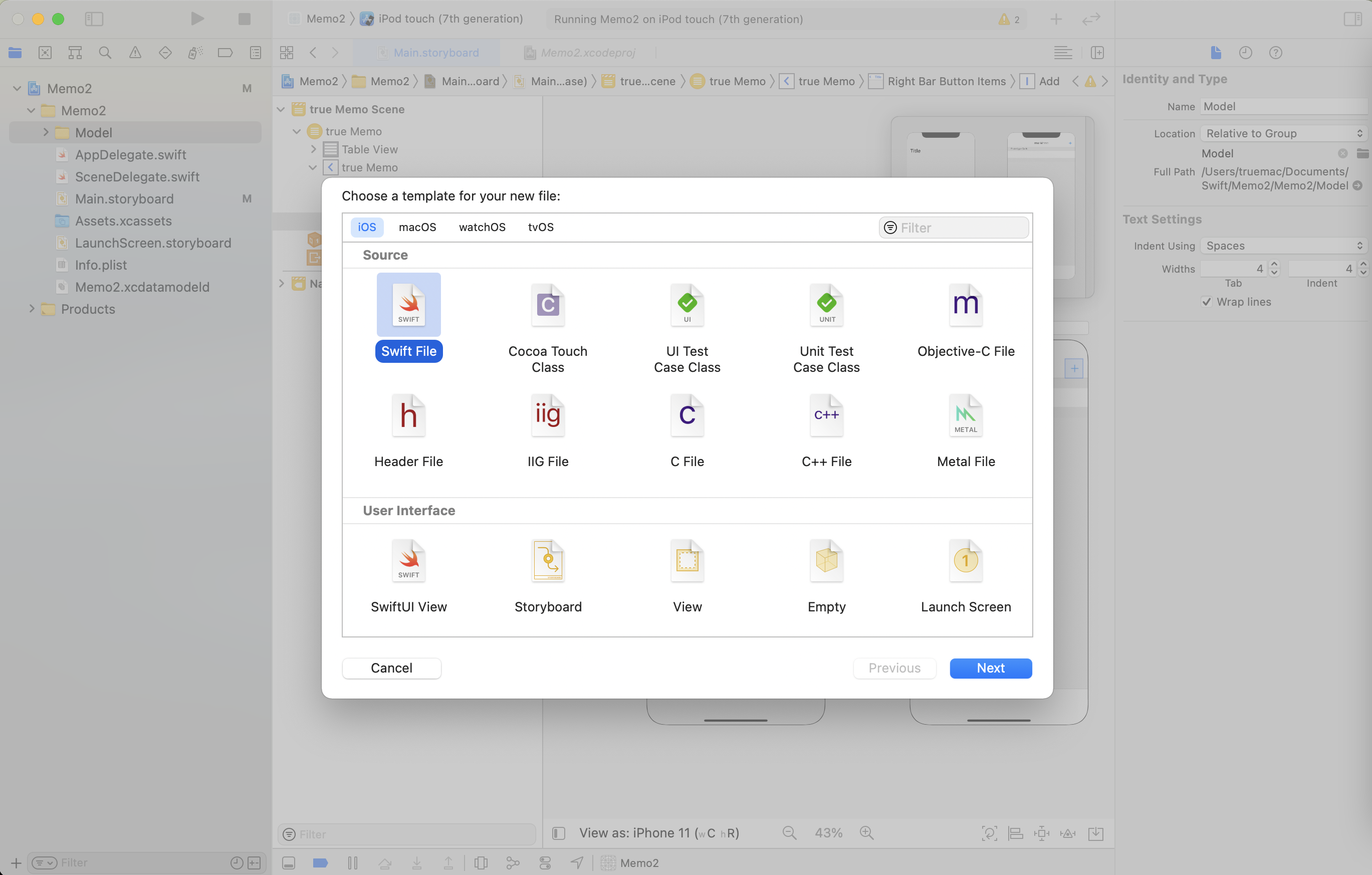Click the Run play button in toolbar
Viewport: 1372px width, 875px height.
click(197, 19)
